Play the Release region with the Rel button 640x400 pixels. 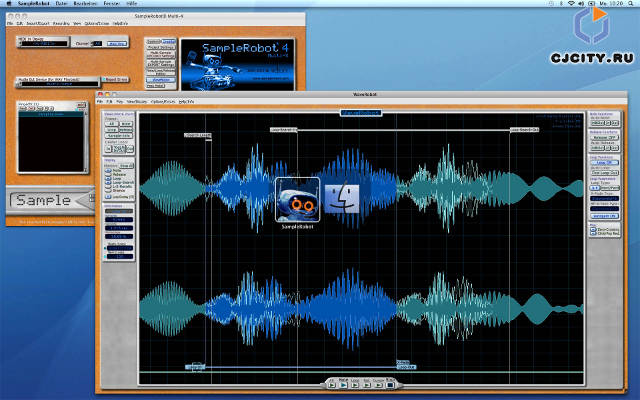pos(367,385)
